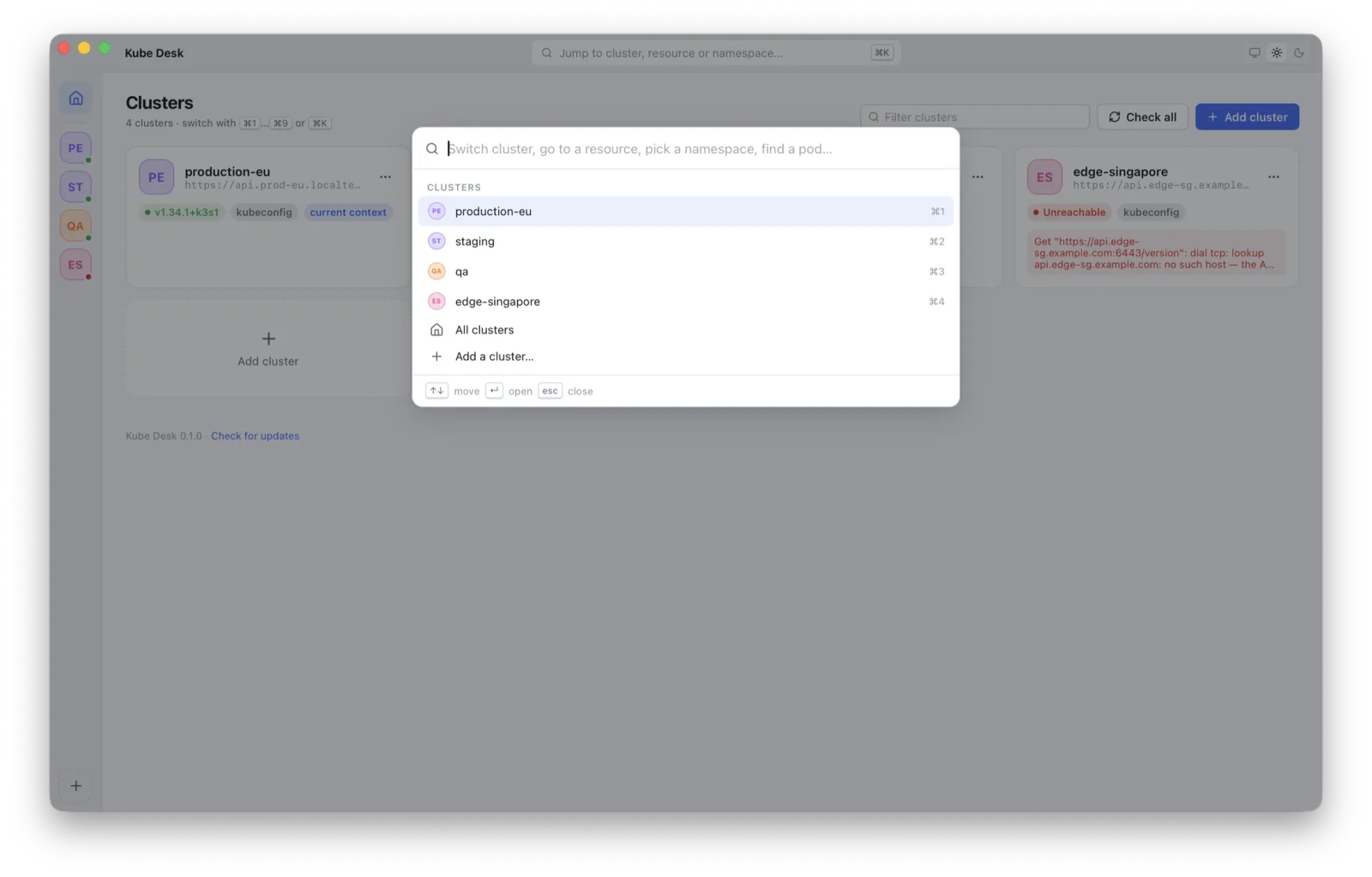The image size is (1372, 877).
Task: Click the plus icon at sidebar bottom
Action: [75, 785]
